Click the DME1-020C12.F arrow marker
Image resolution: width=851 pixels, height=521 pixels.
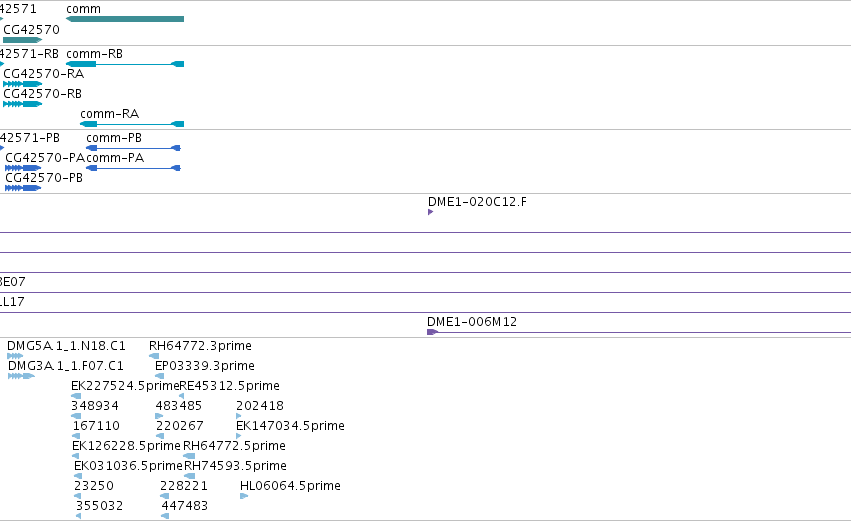[x=430, y=212]
